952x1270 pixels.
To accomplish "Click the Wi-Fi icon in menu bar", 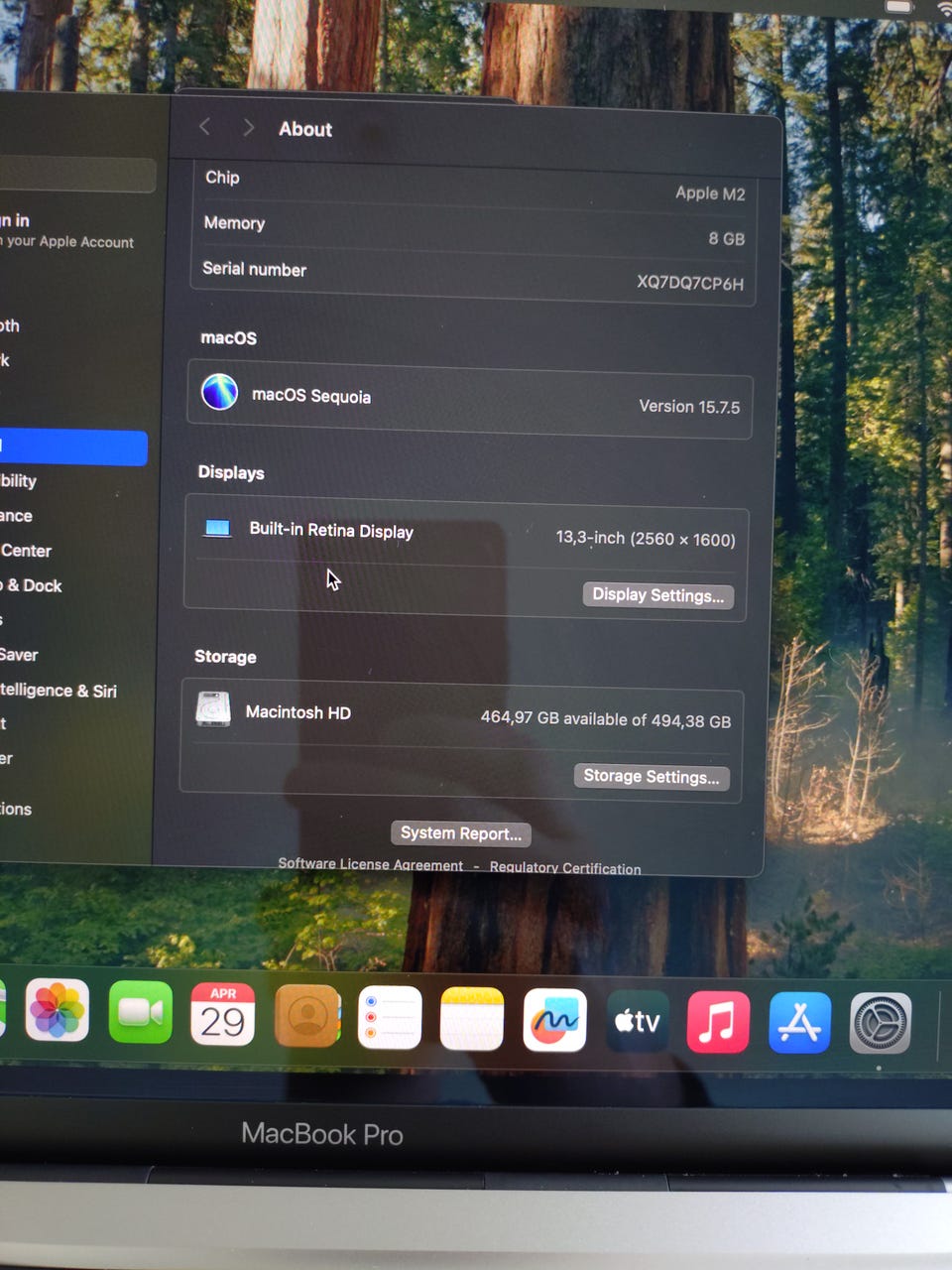I will (x=943, y=8).
